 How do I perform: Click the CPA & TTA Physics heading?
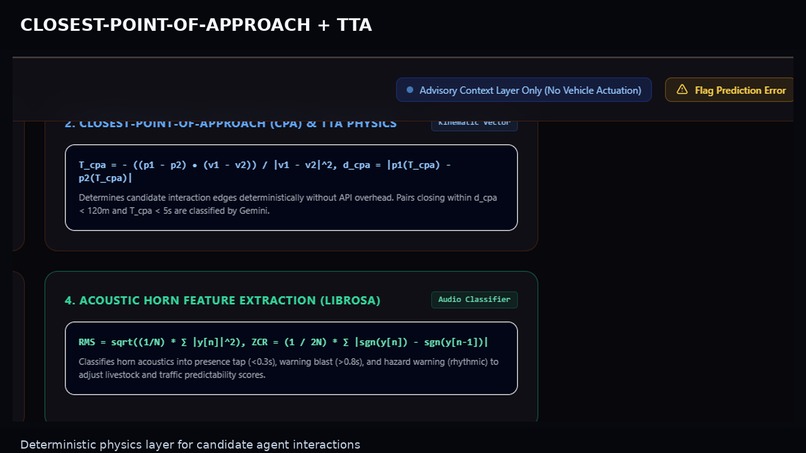(x=230, y=124)
